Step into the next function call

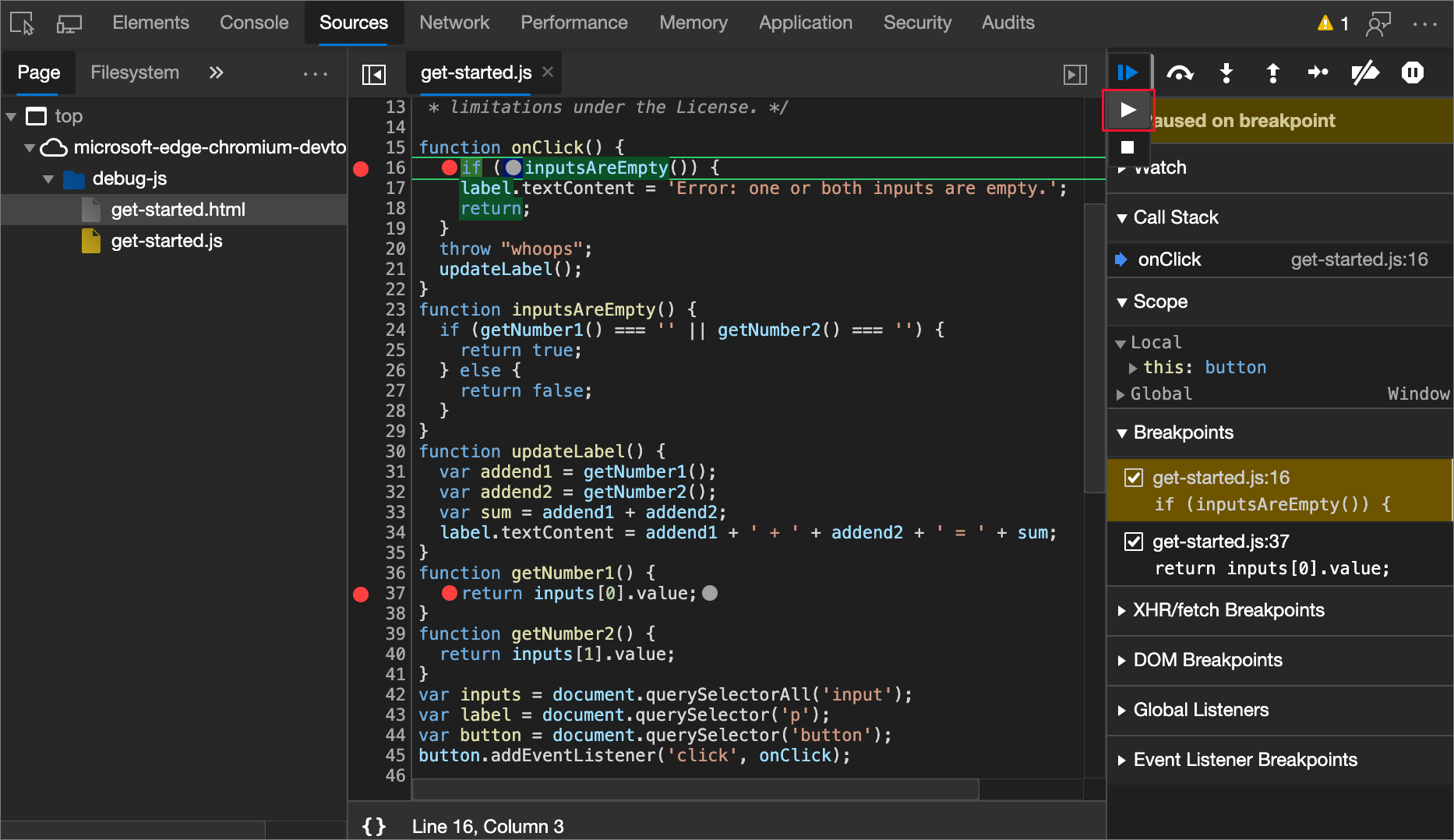1226,72
